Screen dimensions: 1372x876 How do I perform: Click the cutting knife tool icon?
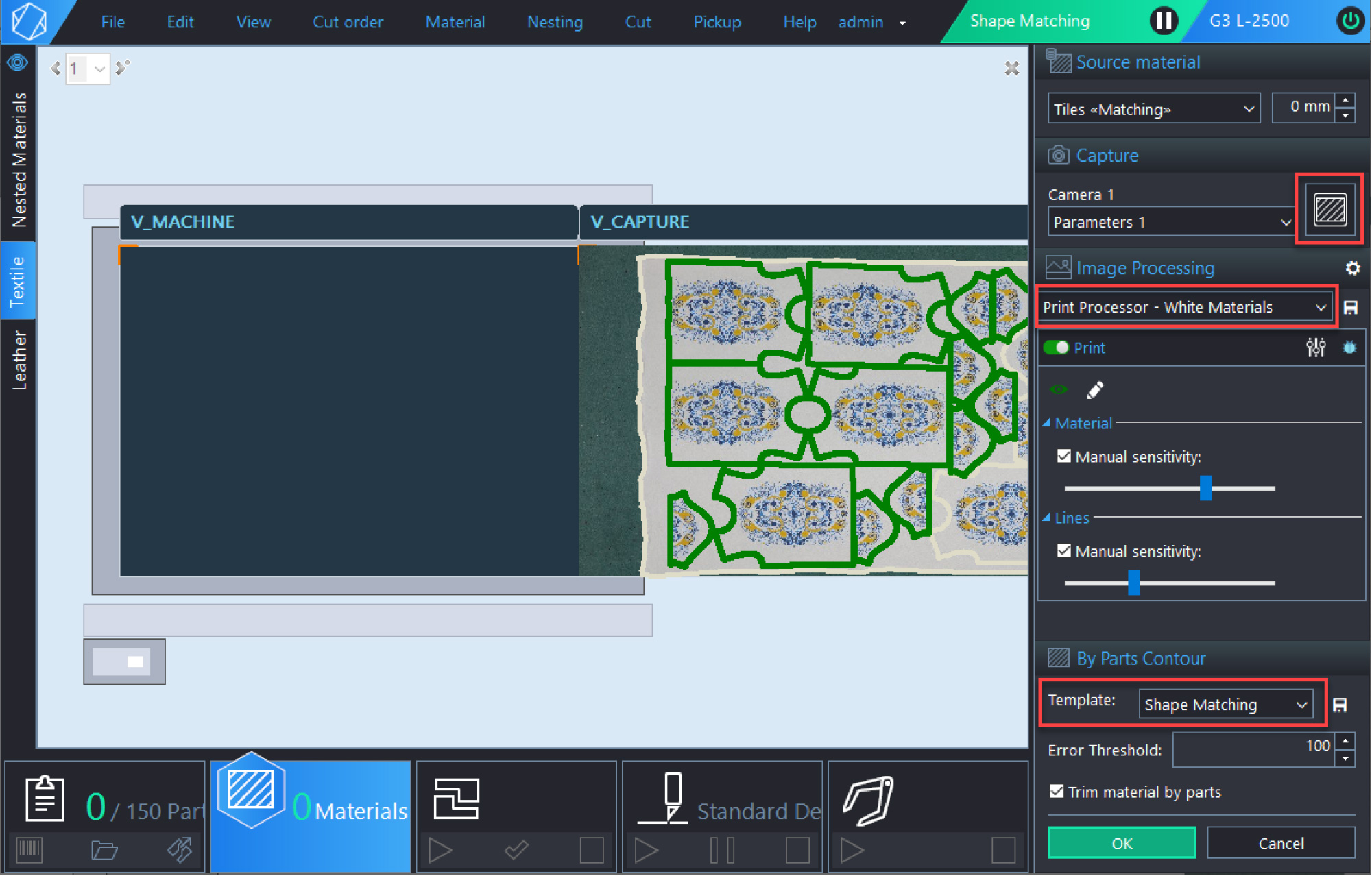(x=662, y=799)
